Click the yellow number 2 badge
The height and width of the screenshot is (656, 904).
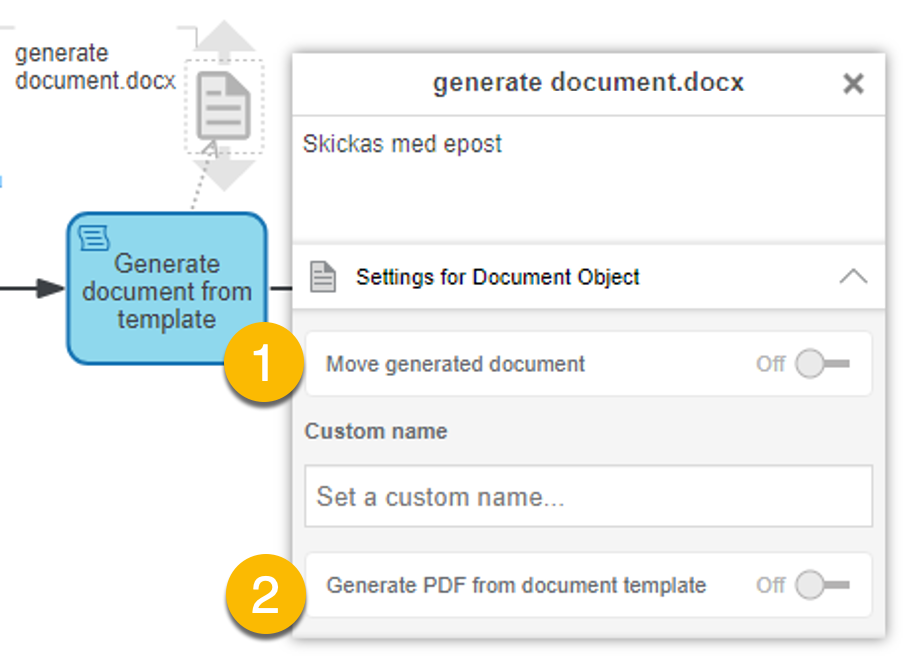pos(264,594)
